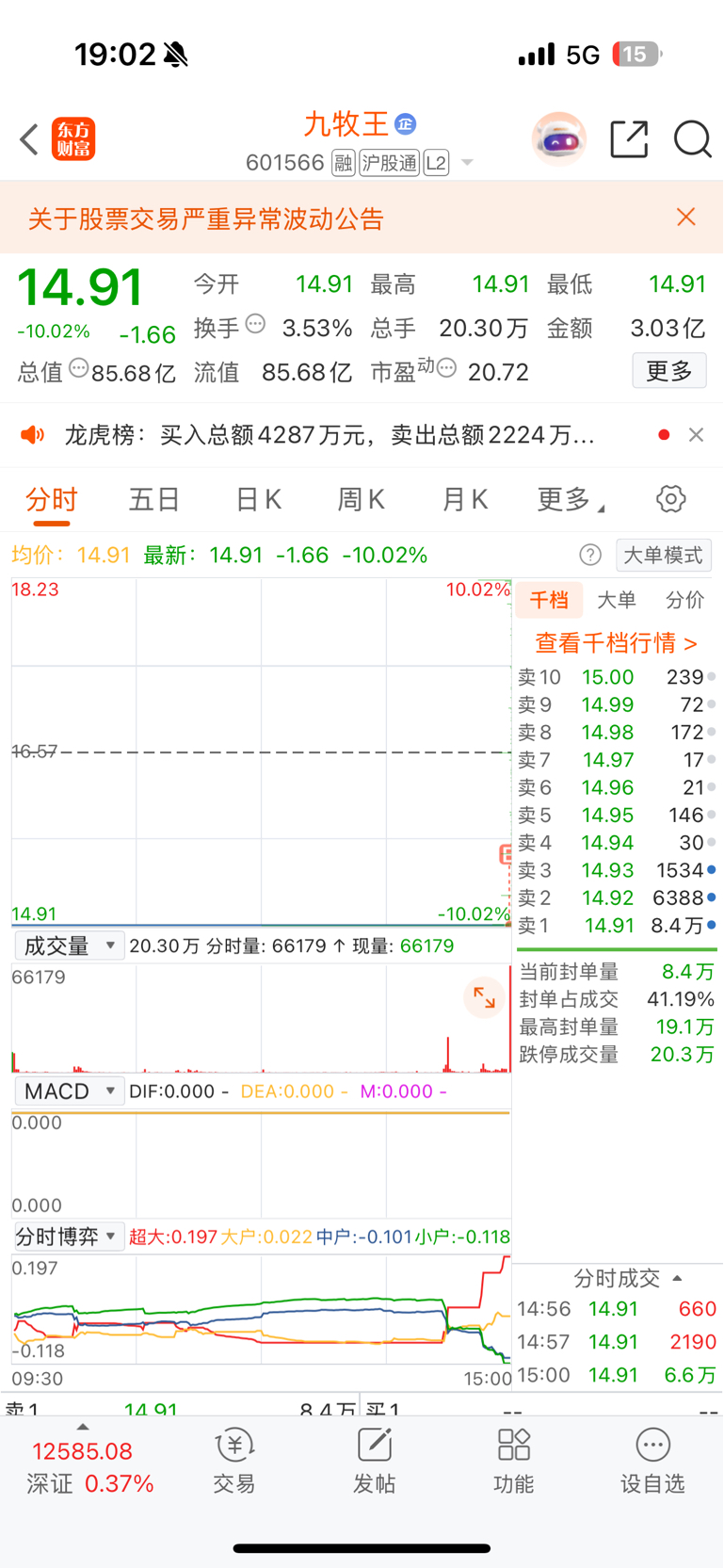Open the 东方财富 logo icon
The height and width of the screenshot is (1568, 724).
(x=73, y=139)
